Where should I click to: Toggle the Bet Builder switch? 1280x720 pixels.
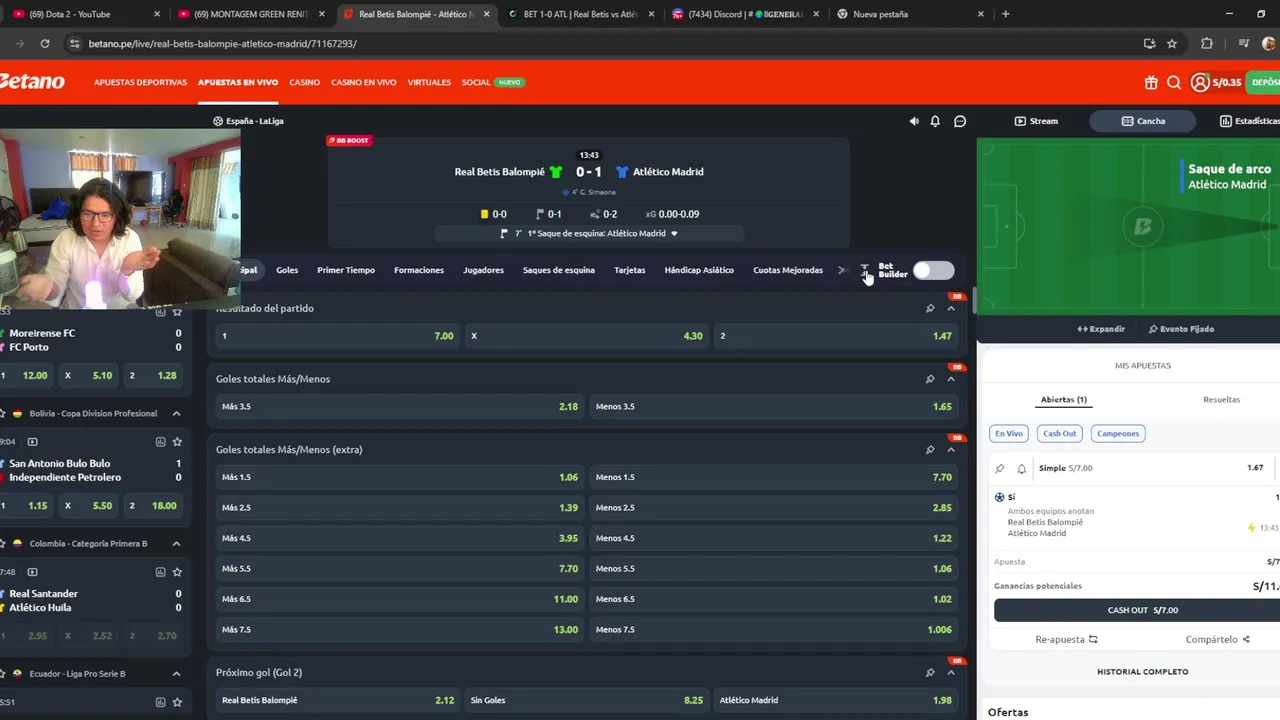pyautogui.click(x=933, y=270)
